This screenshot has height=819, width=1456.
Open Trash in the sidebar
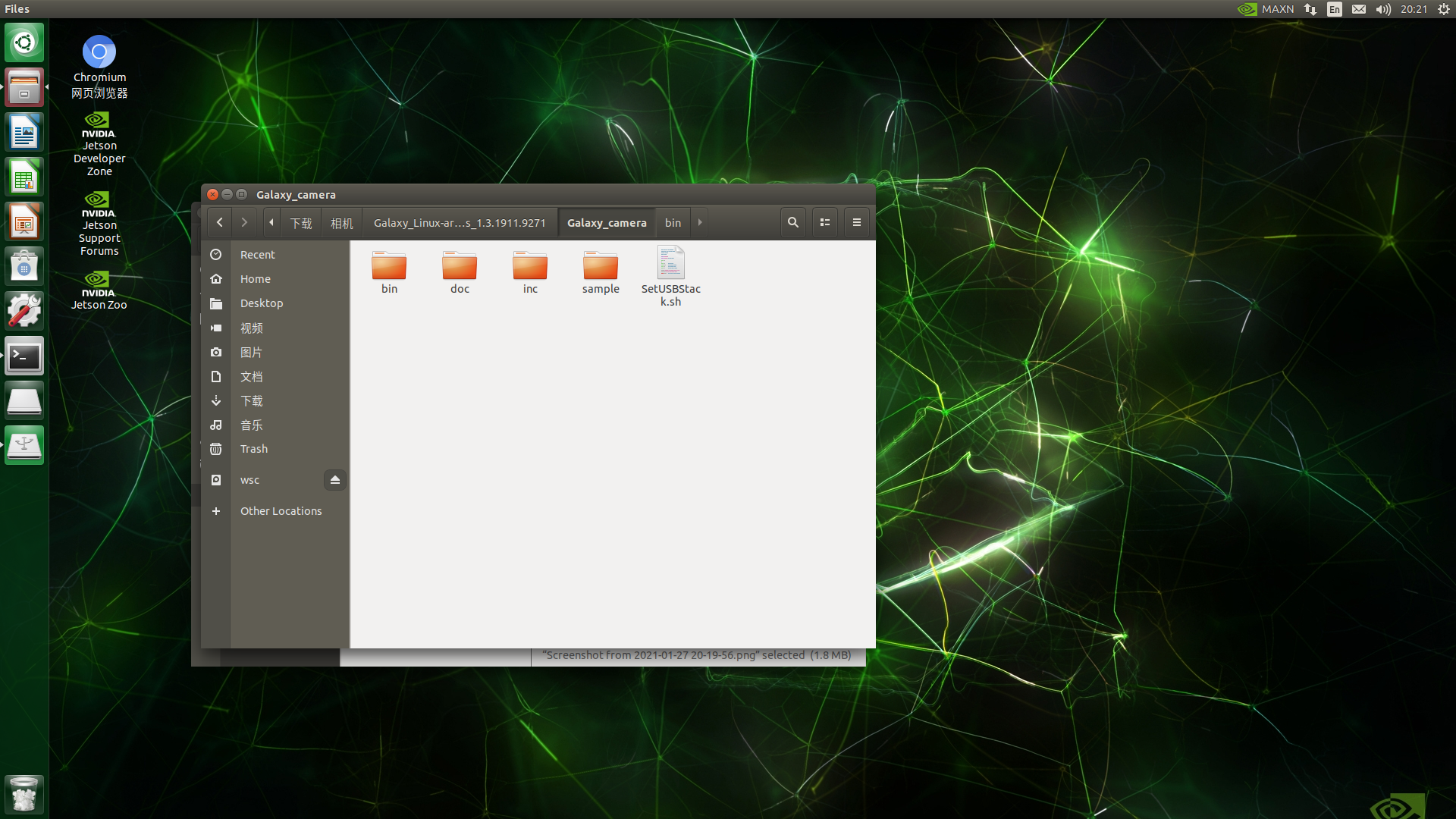(x=275, y=449)
